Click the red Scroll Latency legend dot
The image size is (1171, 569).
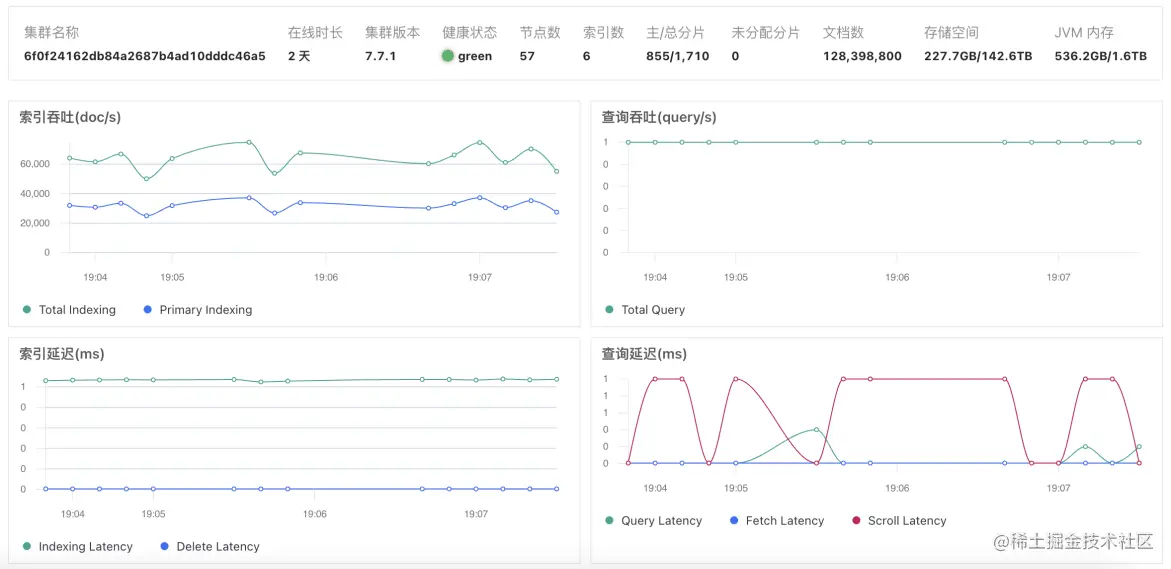856,521
